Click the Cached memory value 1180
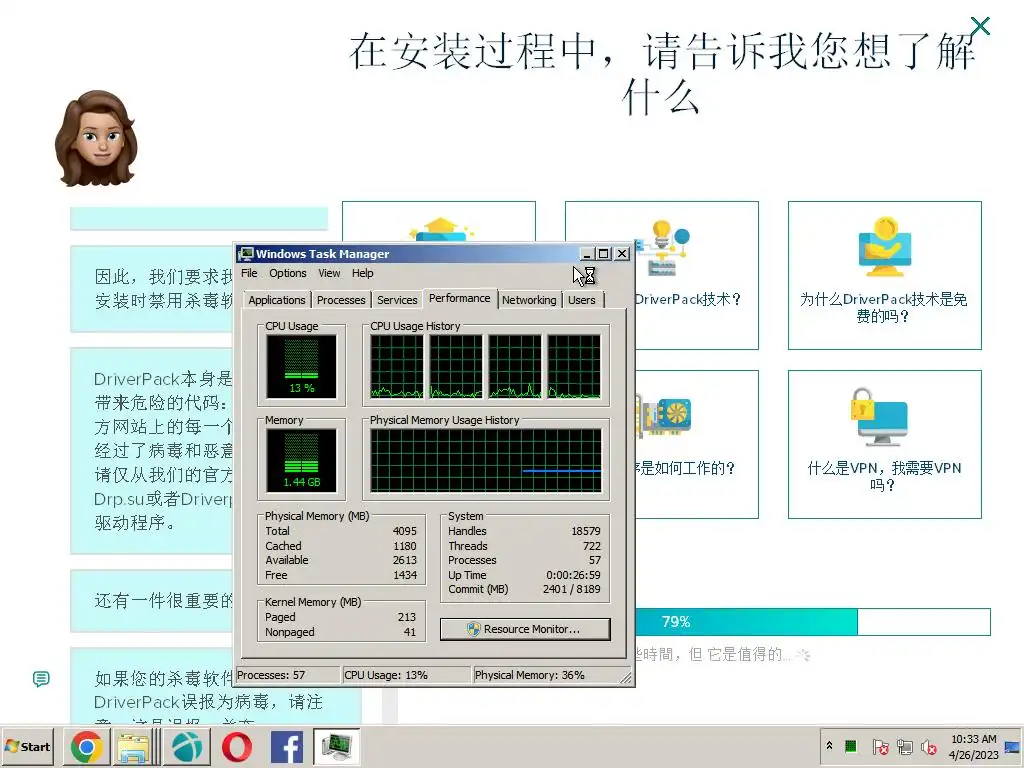The width and height of the screenshot is (1024, 768). [405, 546]
